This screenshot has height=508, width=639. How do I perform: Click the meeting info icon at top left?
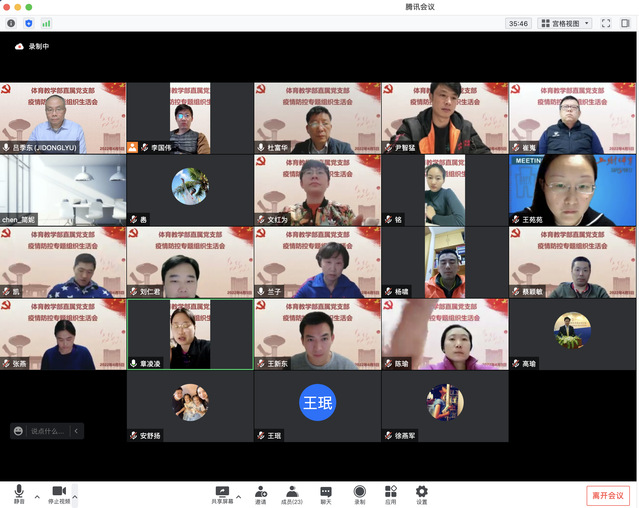(x=11, y=23)
